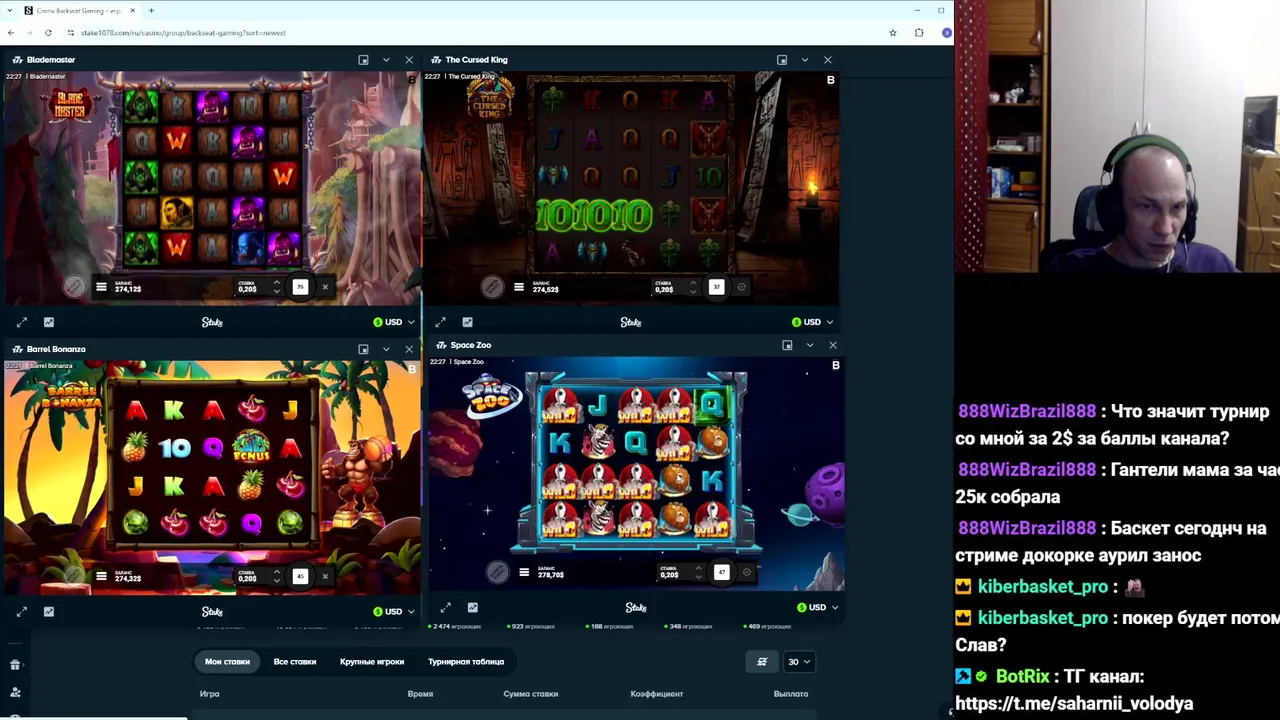
Task: Sort by the Время column header
Action: coord(420,693)
